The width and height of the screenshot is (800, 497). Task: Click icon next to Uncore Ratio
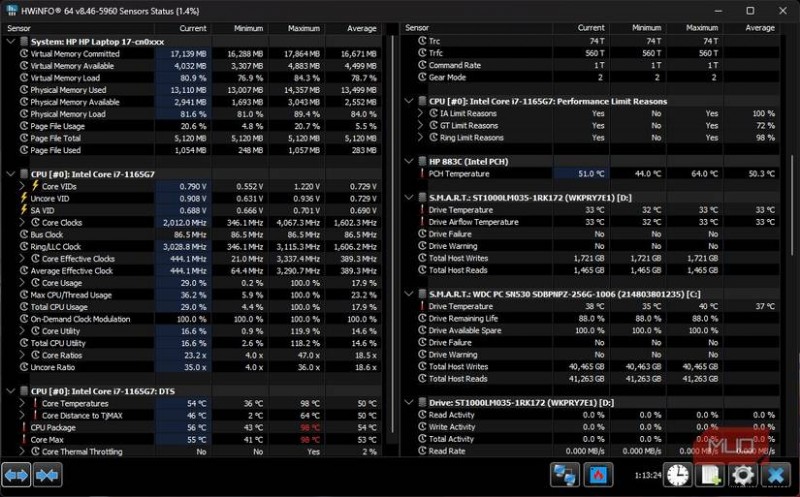24,367
